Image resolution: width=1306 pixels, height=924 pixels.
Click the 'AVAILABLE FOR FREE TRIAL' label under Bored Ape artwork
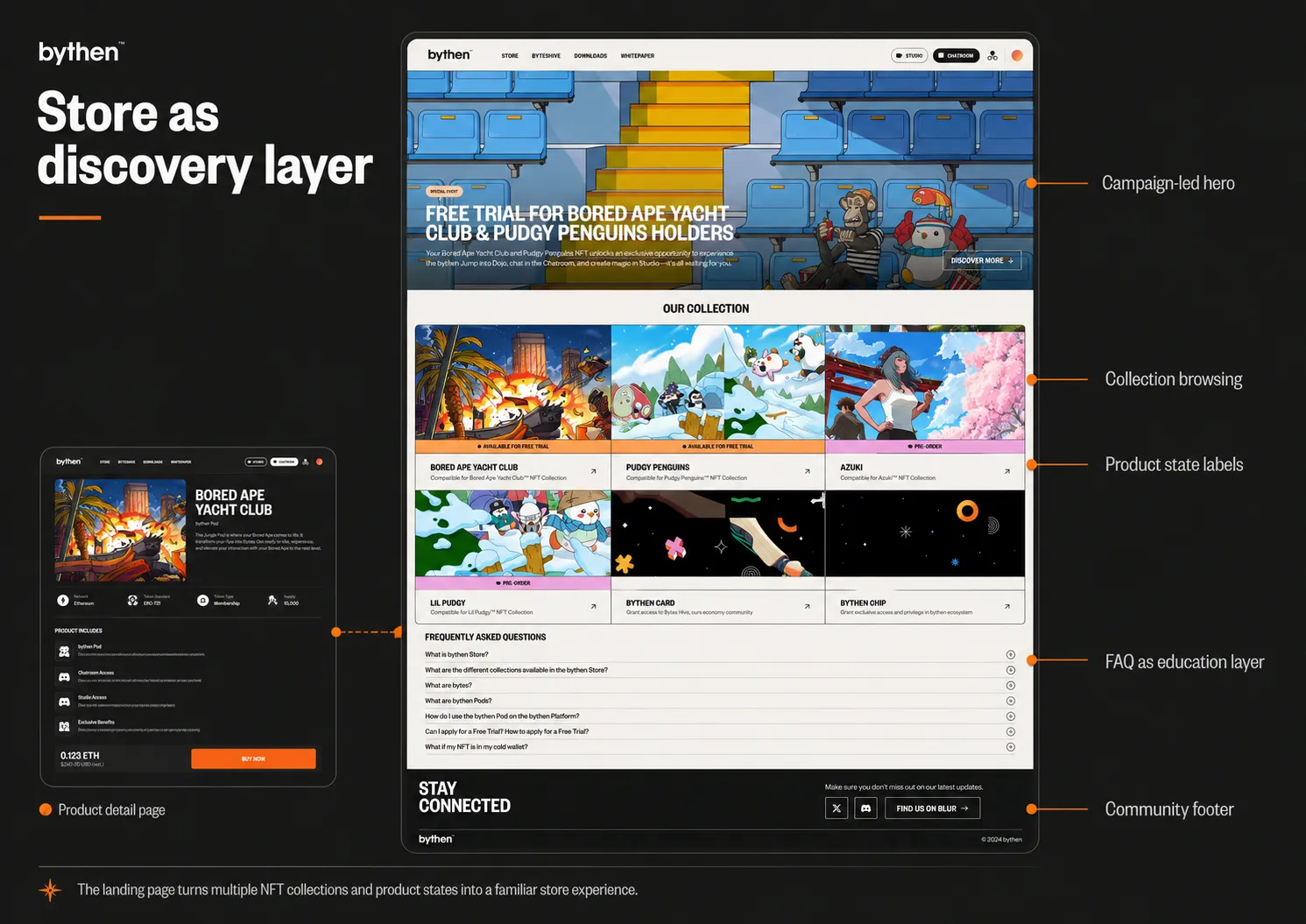point(513,447)
